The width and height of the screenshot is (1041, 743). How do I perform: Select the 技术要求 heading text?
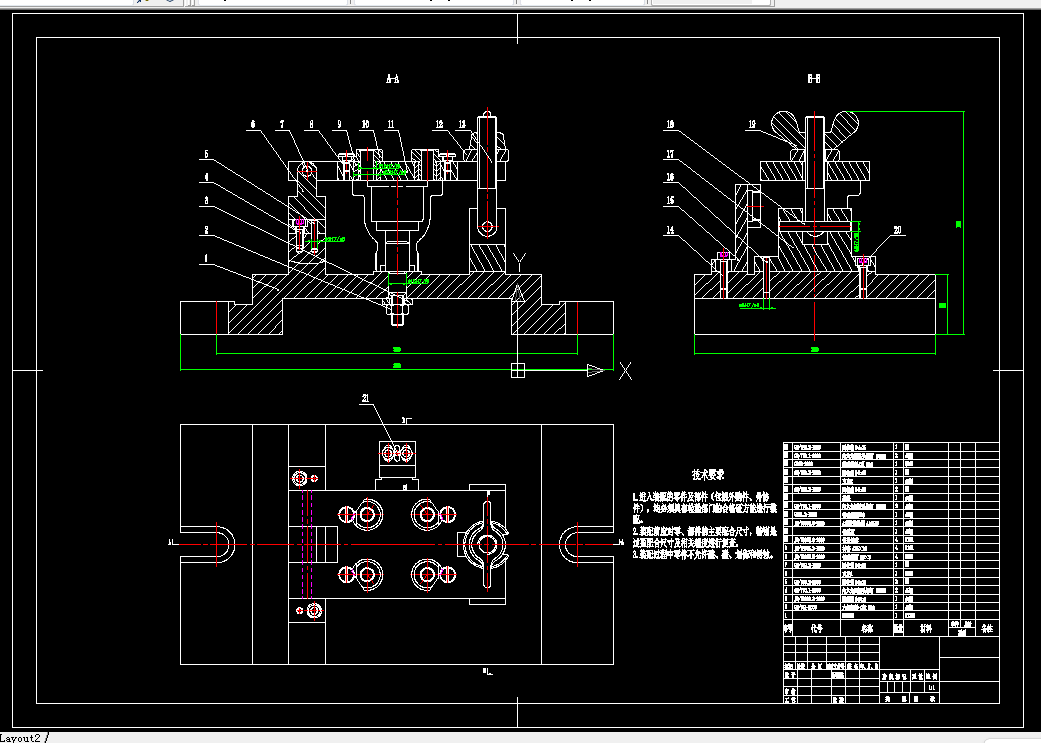pyautogui.click(x=708, y=475)
